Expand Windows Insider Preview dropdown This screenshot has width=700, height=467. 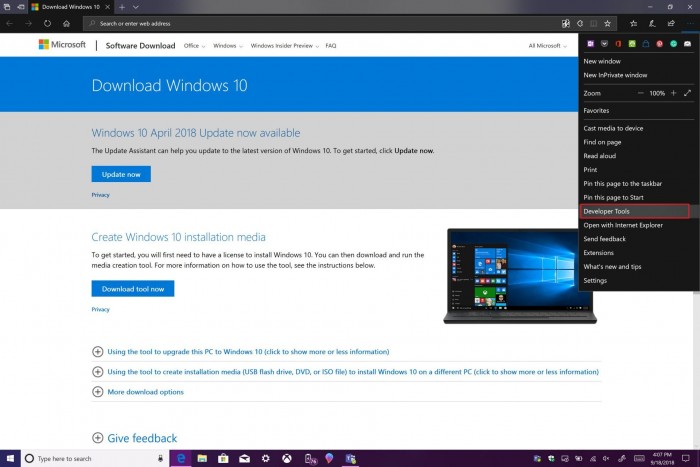click(284, 46)
